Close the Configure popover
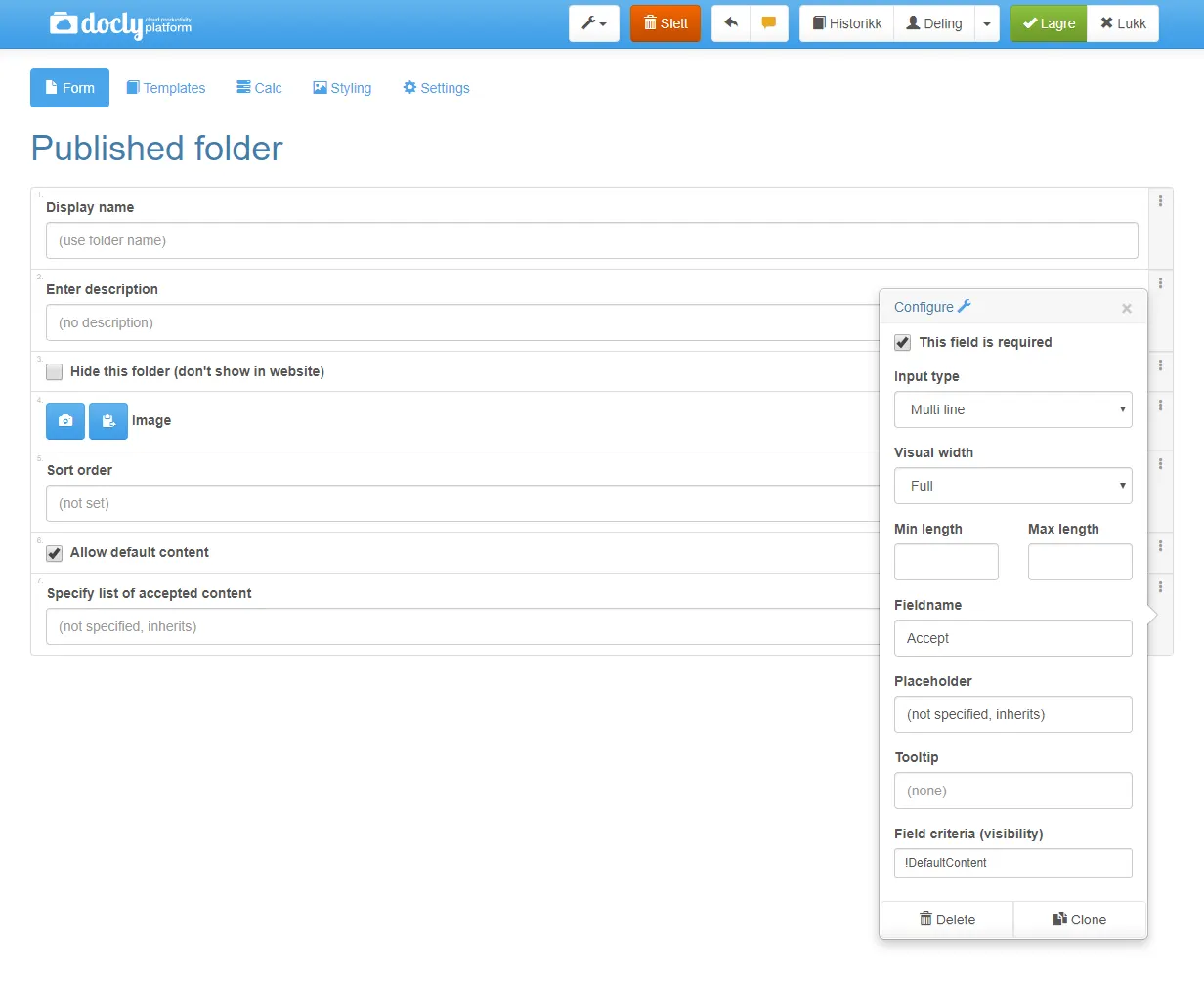 pyautogui.click(x=1127, y=309)
